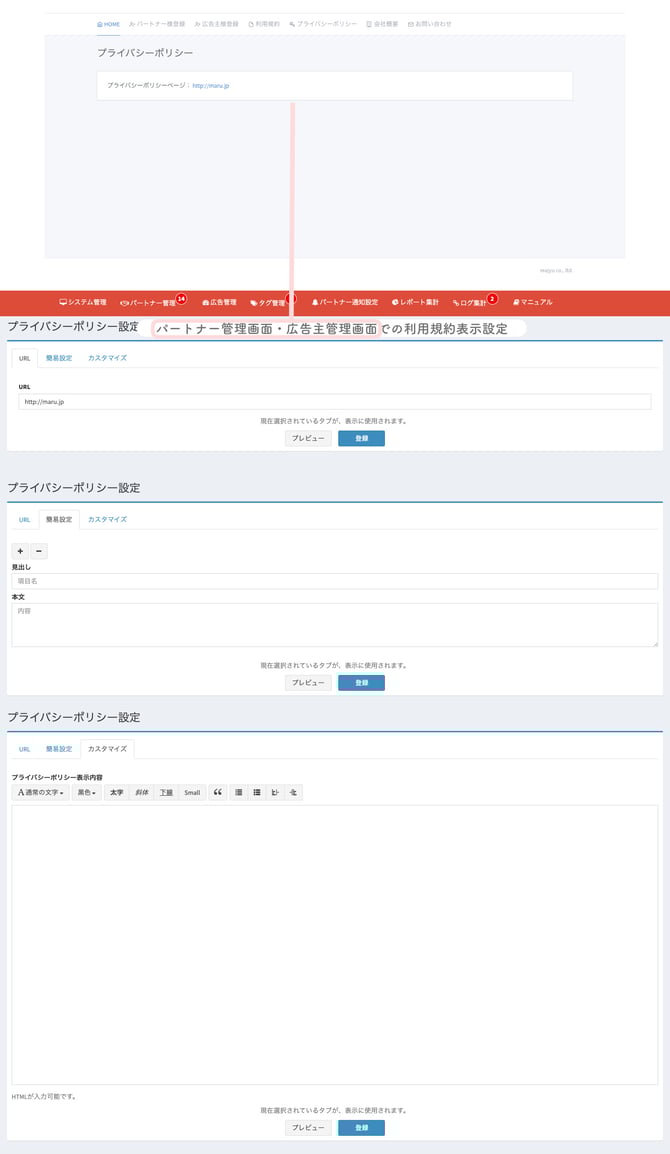The height and width of the screenshot is (1154, 670).
Task: Toggle 下線 underline formatting
Action: tap(167, 792)
